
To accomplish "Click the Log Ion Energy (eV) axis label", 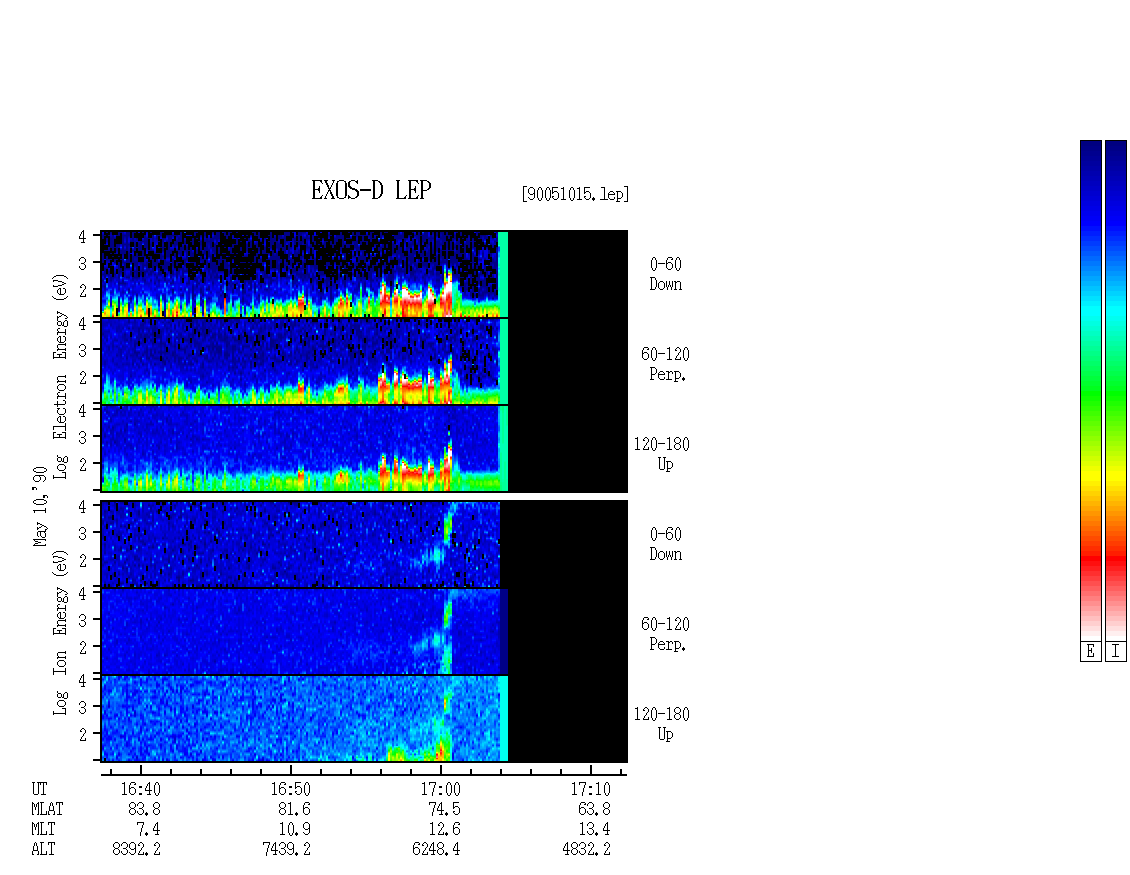I will (x=60, y=633).
